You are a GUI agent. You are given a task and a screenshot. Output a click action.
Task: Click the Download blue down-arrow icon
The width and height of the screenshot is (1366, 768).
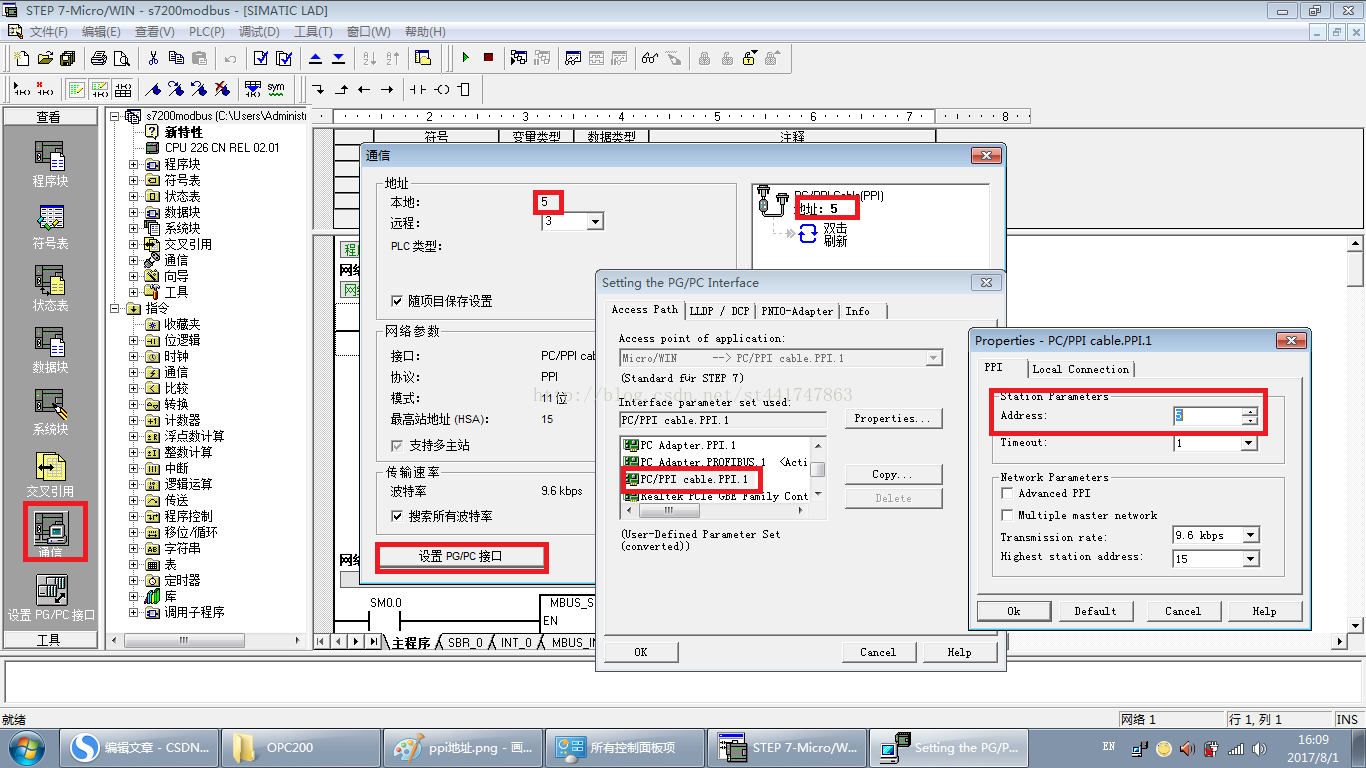coord(338,58)
